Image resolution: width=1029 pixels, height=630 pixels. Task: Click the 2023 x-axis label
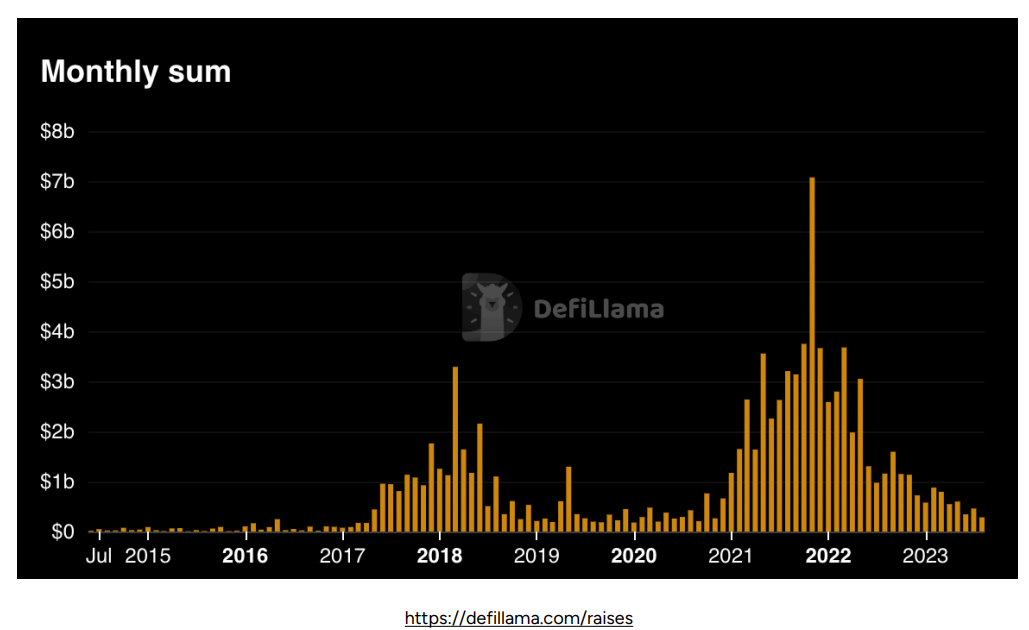[925, 555]
